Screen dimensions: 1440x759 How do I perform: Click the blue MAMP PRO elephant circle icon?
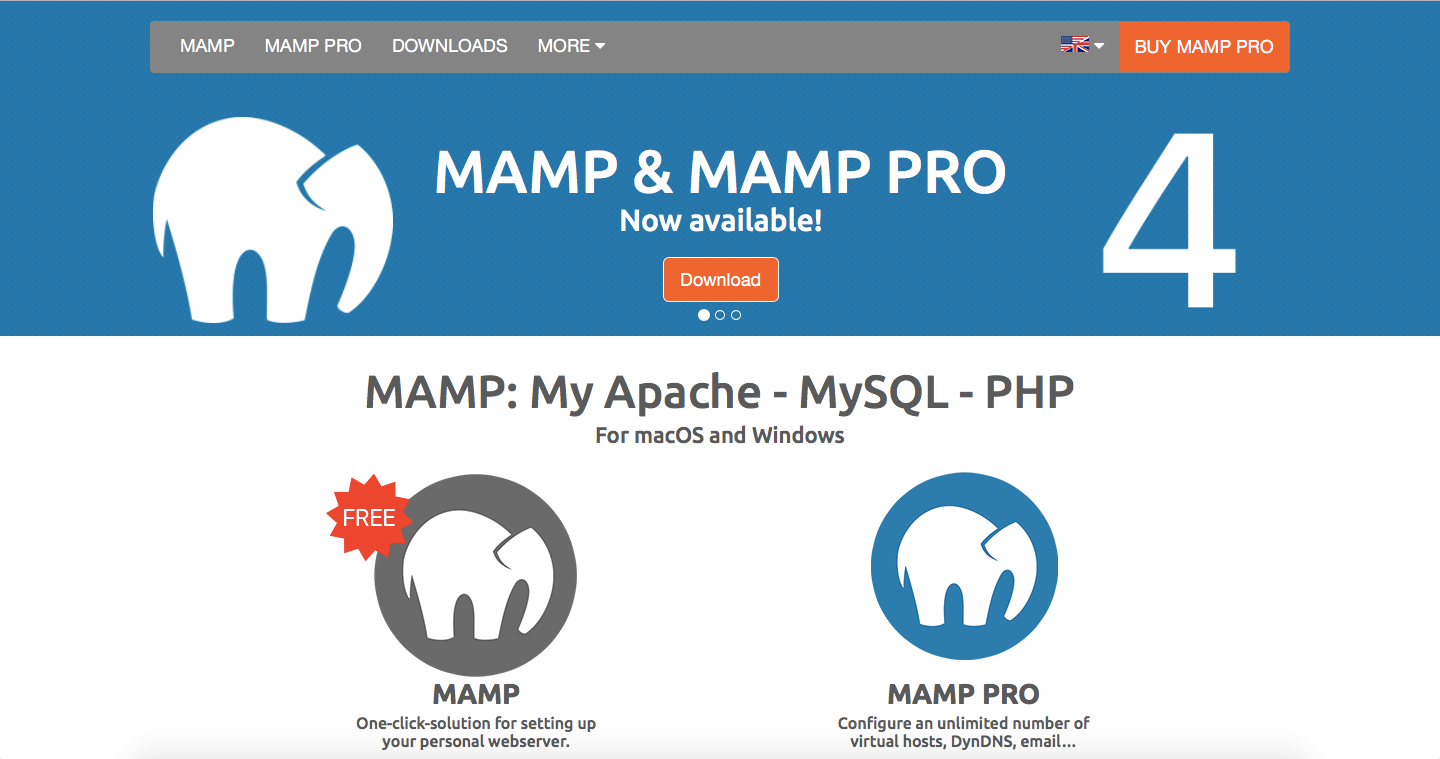pos(964,567)
